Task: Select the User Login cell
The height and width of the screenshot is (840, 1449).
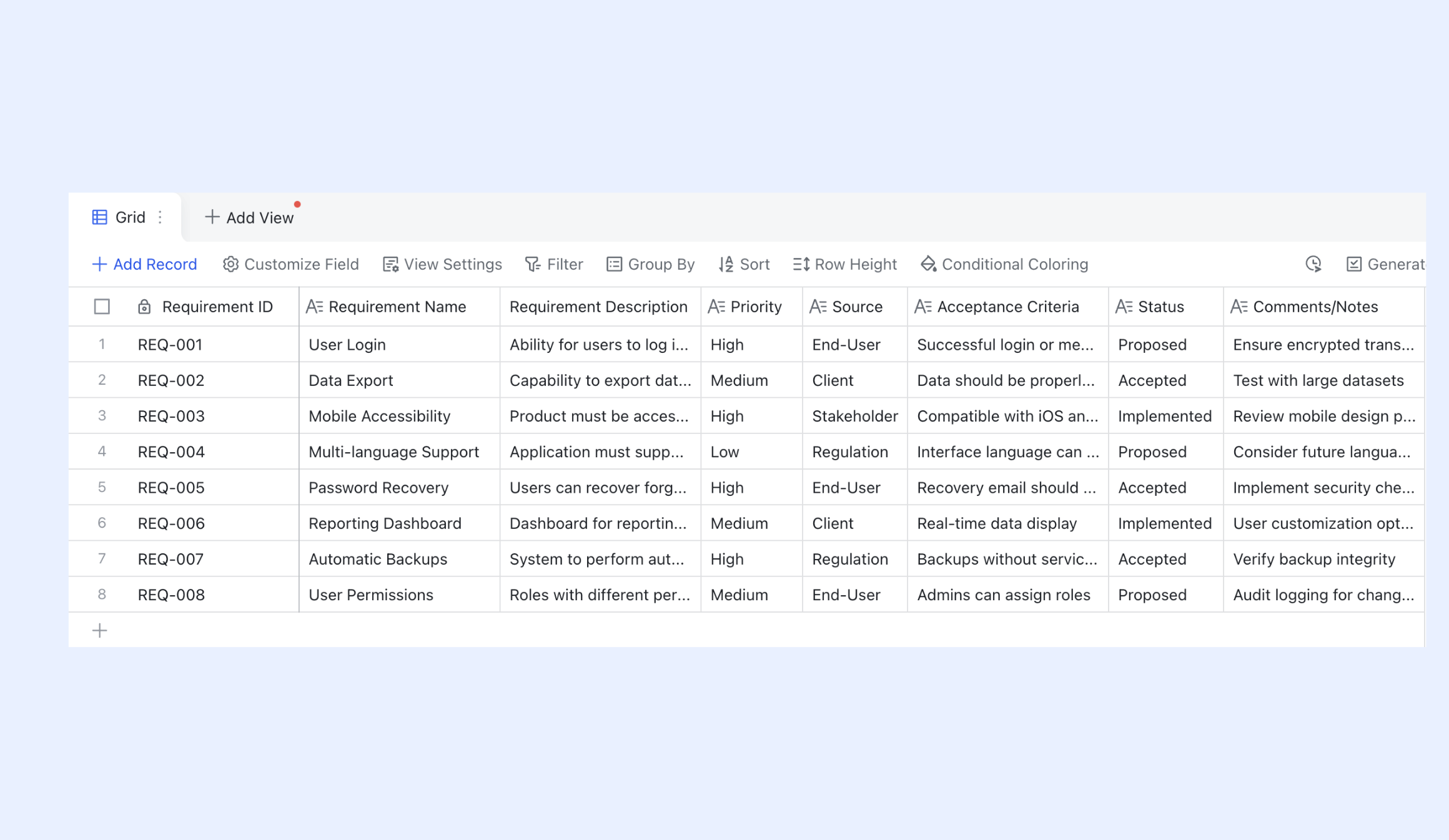Action: pyautogui.click(x=400, y=345)
